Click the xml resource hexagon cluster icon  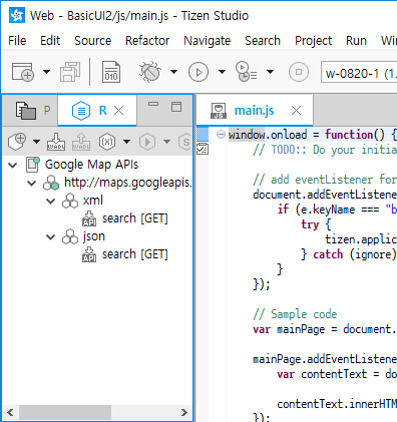70,201
